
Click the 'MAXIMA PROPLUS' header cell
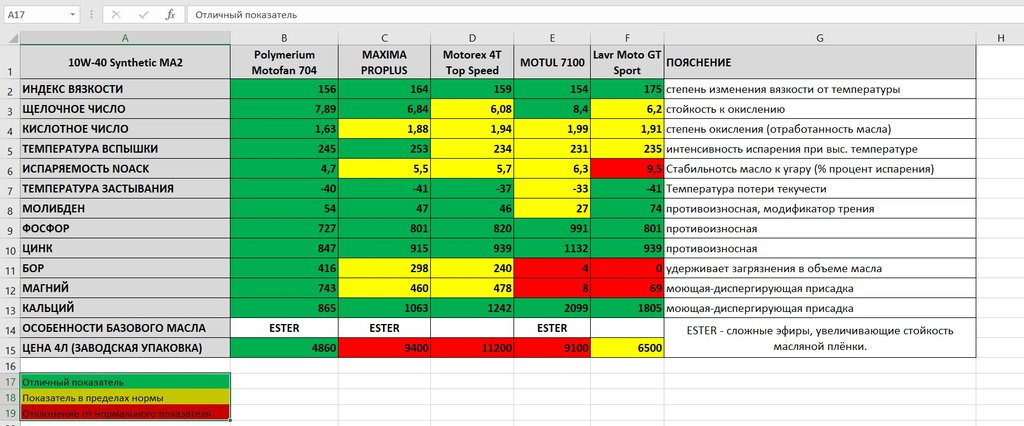click(384, 62)
